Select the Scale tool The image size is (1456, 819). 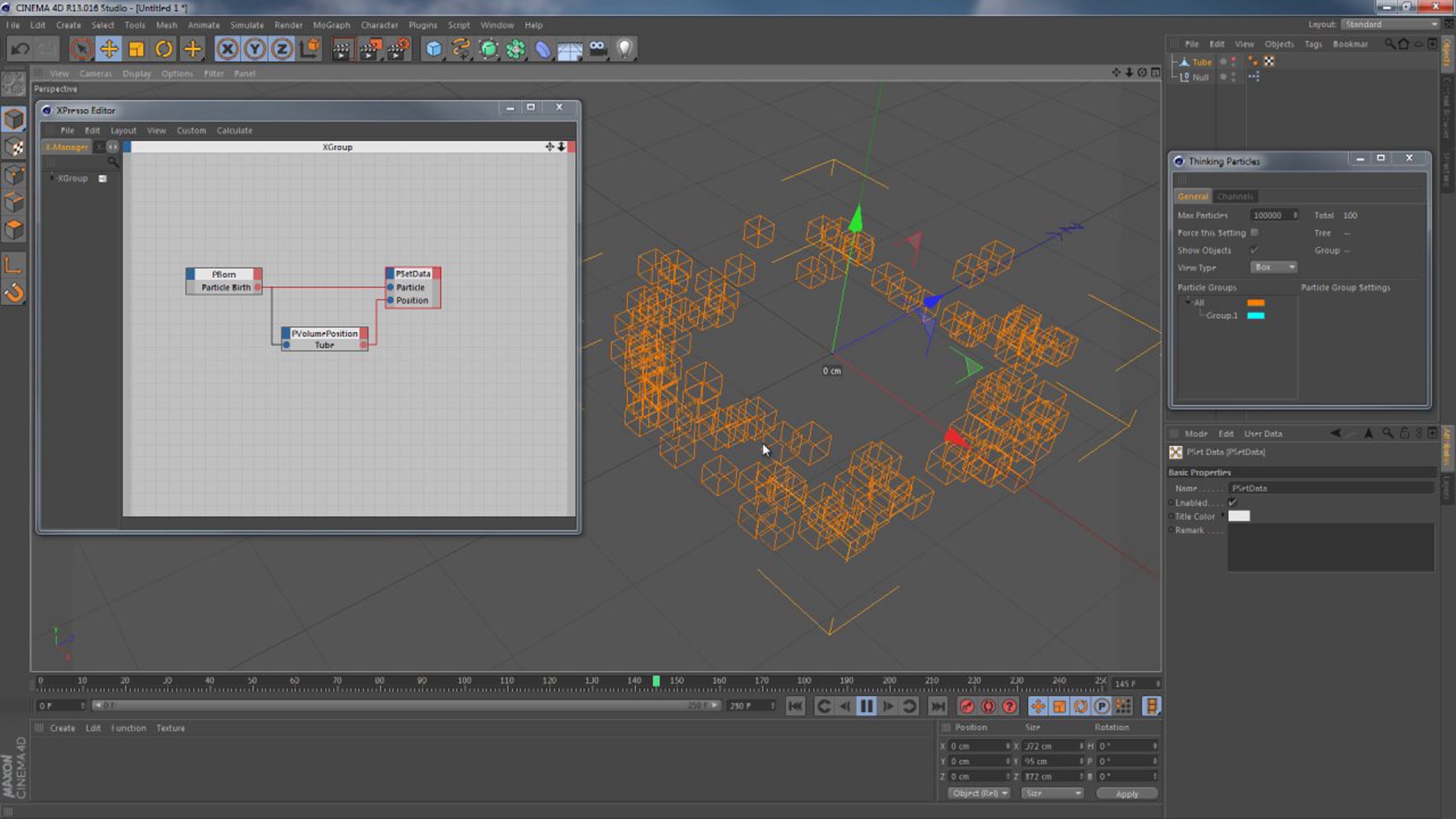[x=136, y=49]
